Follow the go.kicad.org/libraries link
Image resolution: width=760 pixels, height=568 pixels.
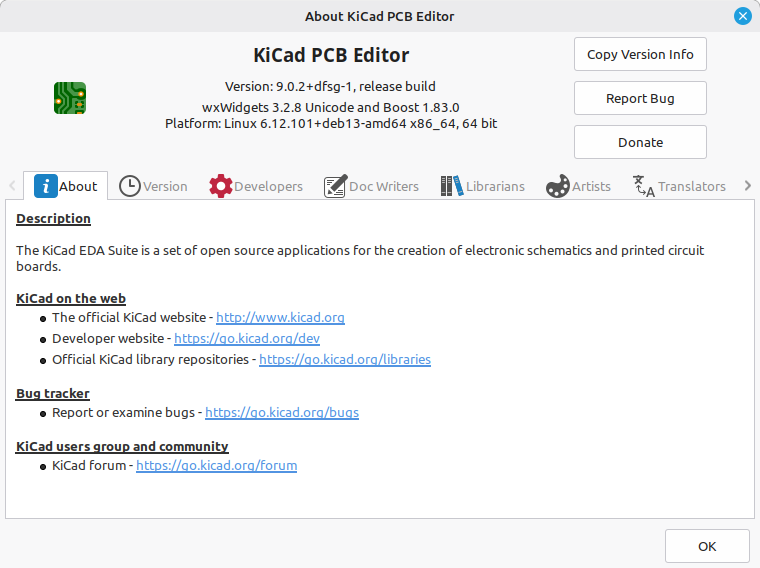[x=345, y=360]
